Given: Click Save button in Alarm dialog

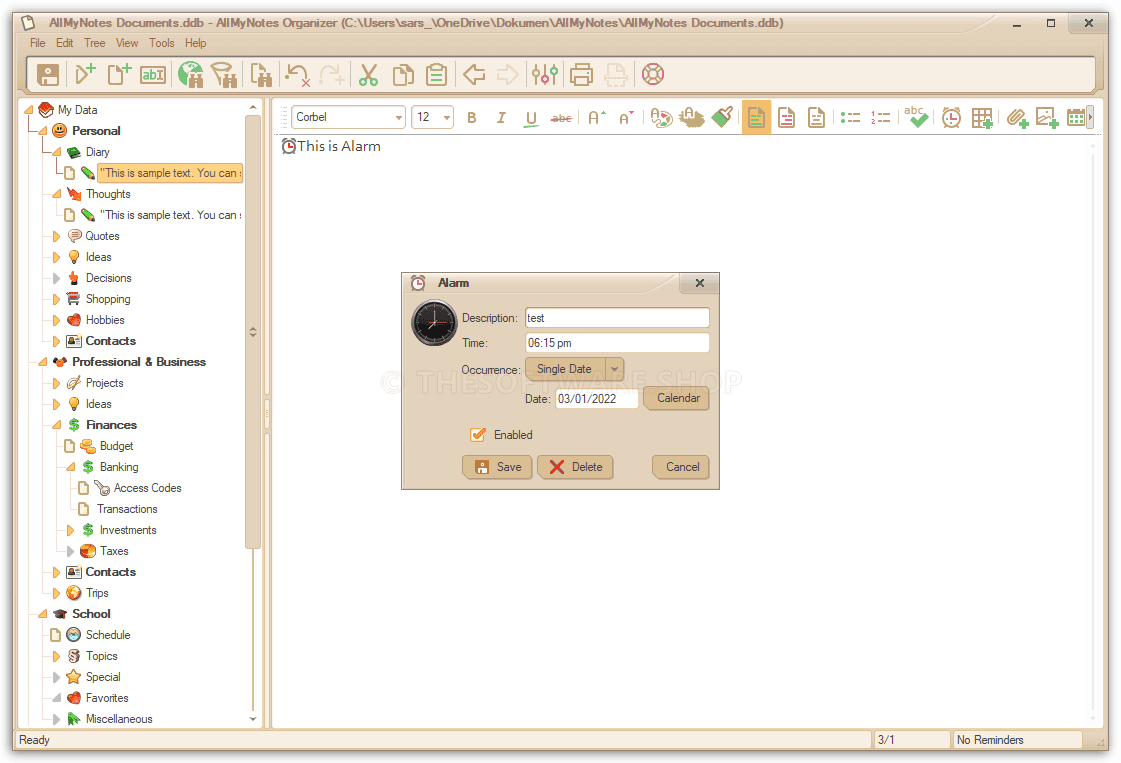Looking at the screenshot, I should coord(497,467).
